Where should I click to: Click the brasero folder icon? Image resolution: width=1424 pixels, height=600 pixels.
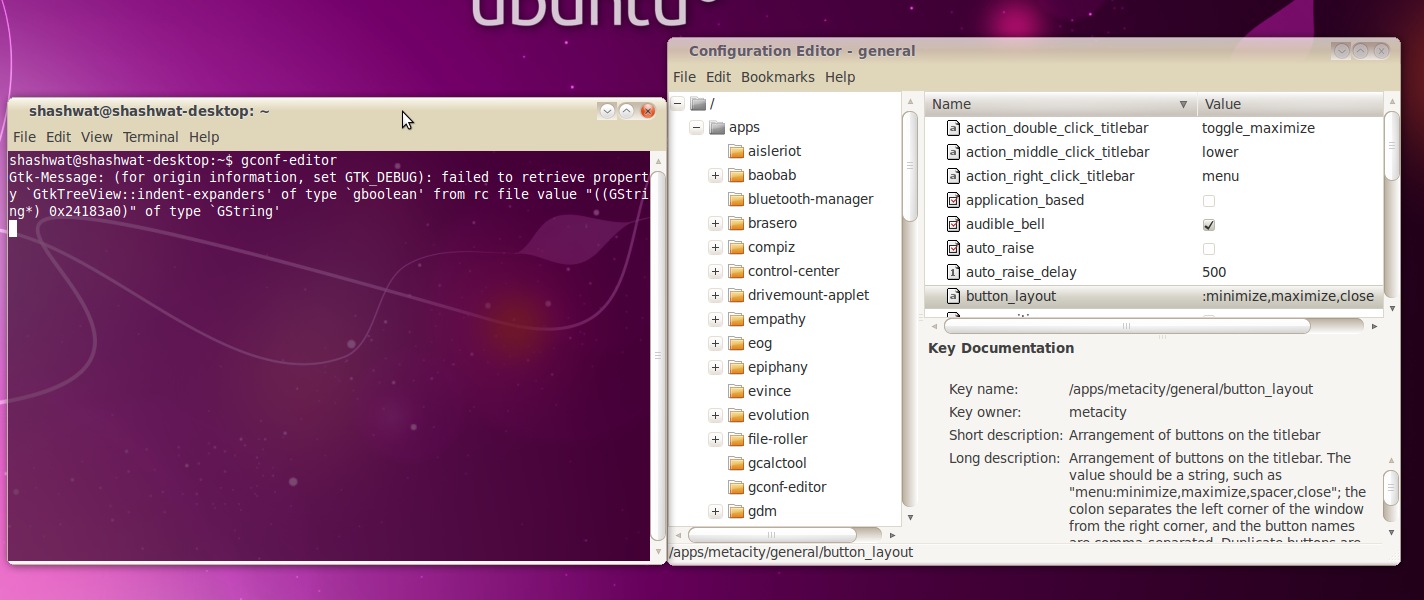[736, 224]
